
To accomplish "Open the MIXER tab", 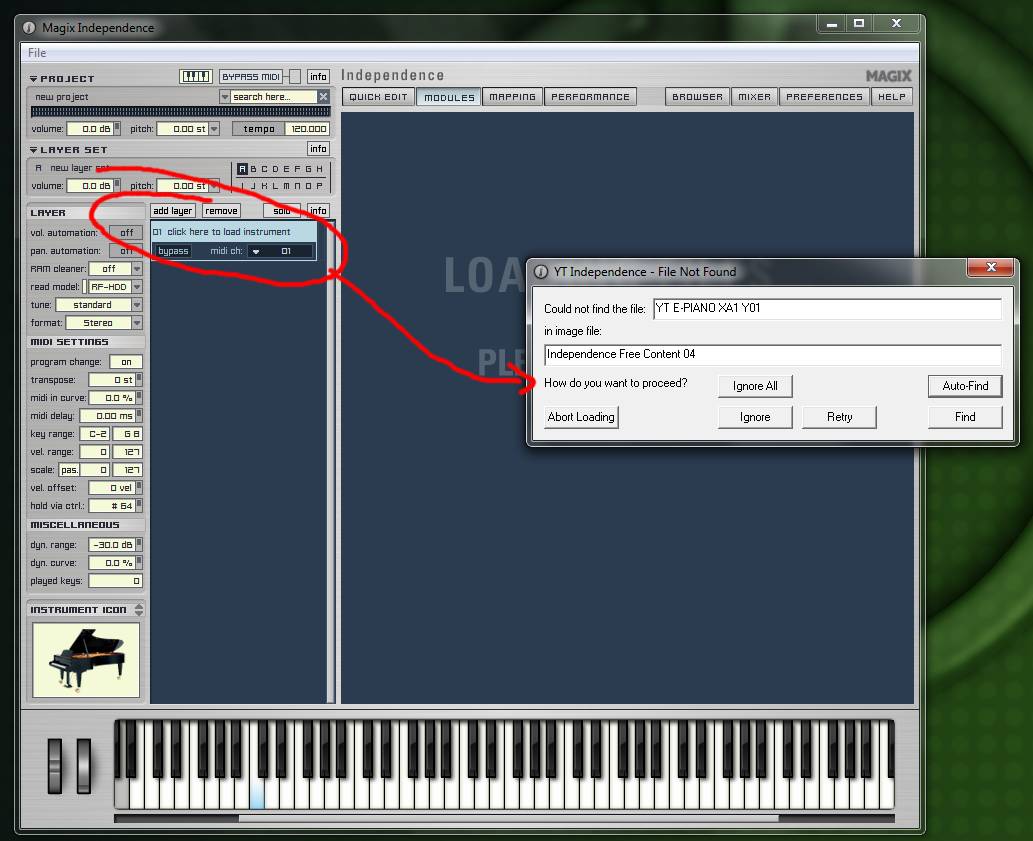I will [x=754, y=97].
